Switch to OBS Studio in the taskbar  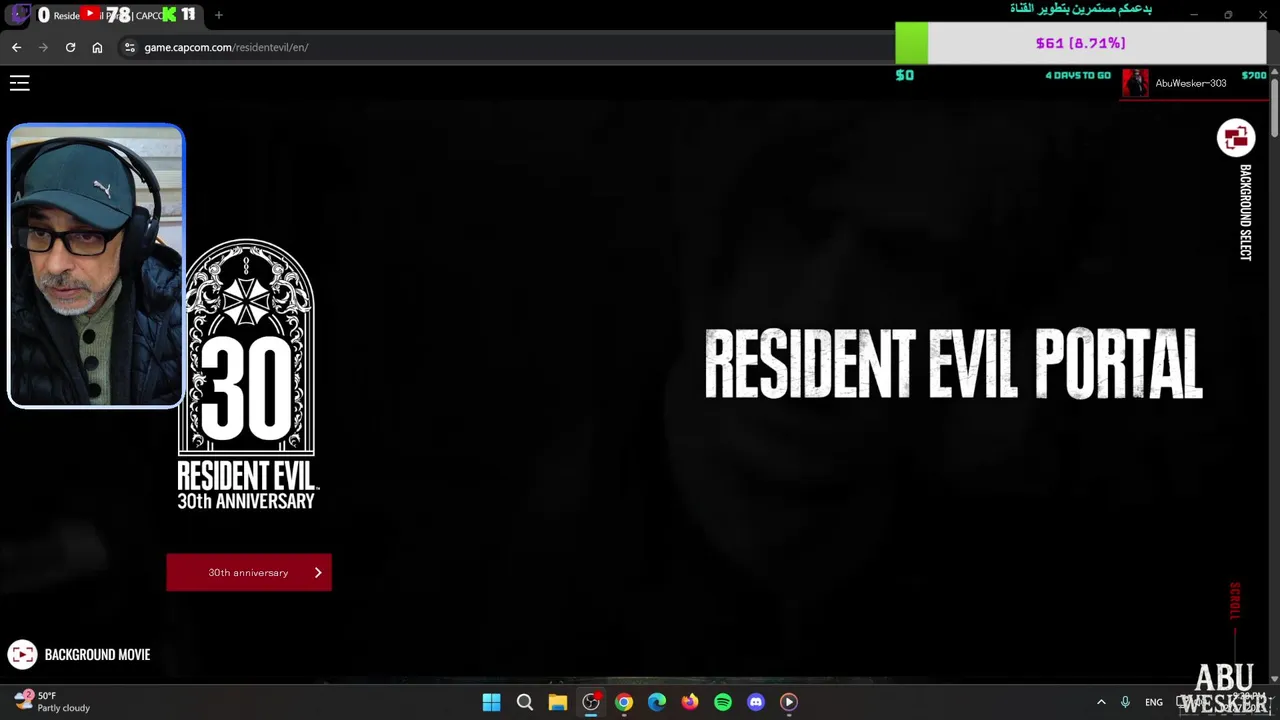click(x=591, y=702)
